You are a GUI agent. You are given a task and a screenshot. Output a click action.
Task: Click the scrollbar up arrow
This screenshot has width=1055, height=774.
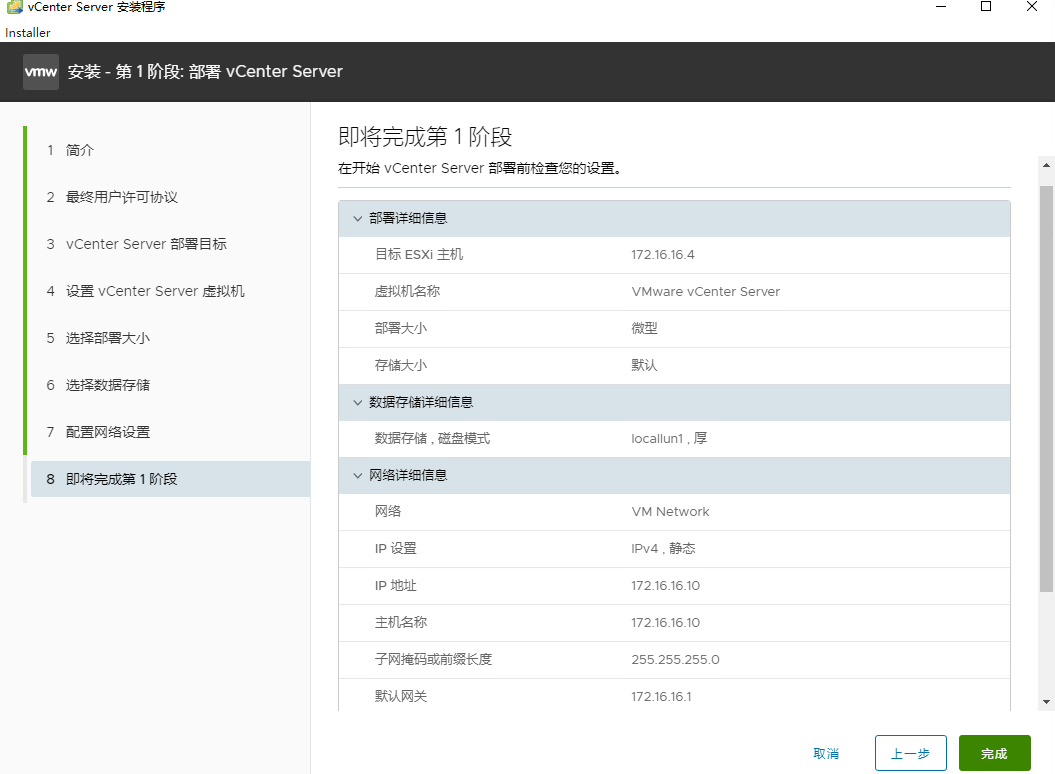pos(1046,164)
